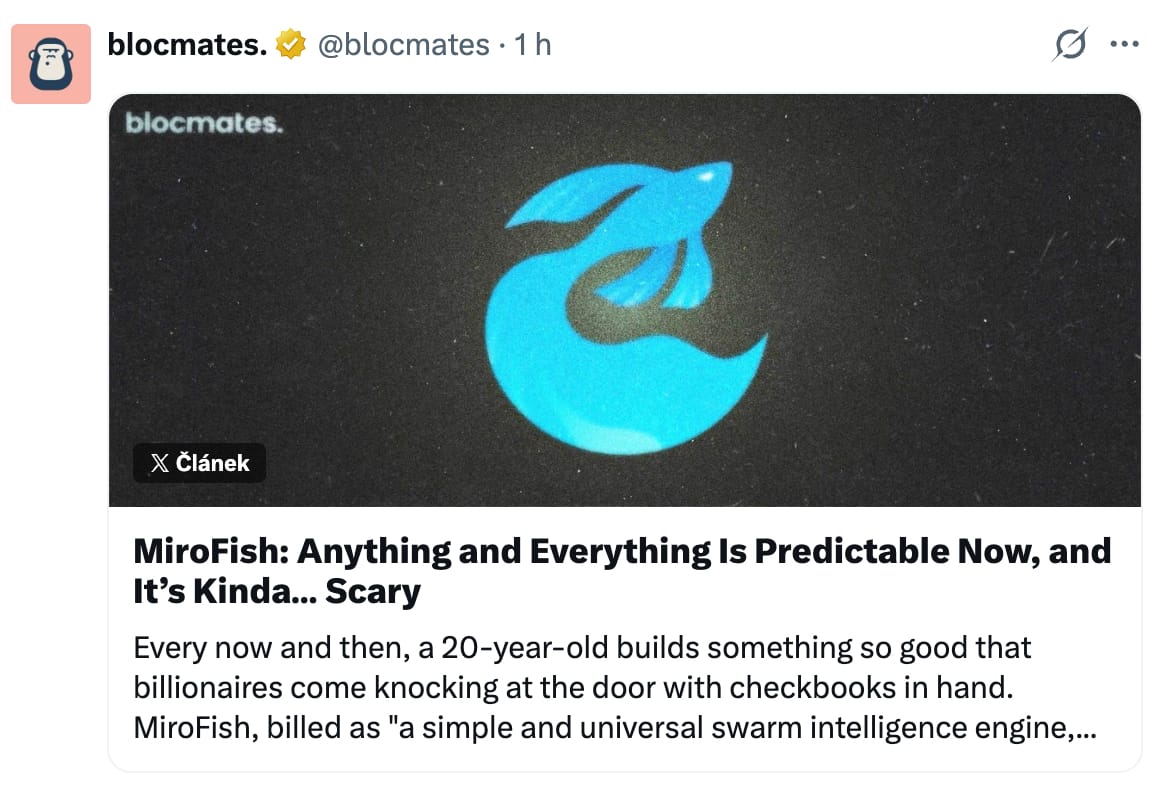The height and width of the screenshot is (789, 1166).
Task: Click the X logo in the Článek badge
Action: point(159,463)
